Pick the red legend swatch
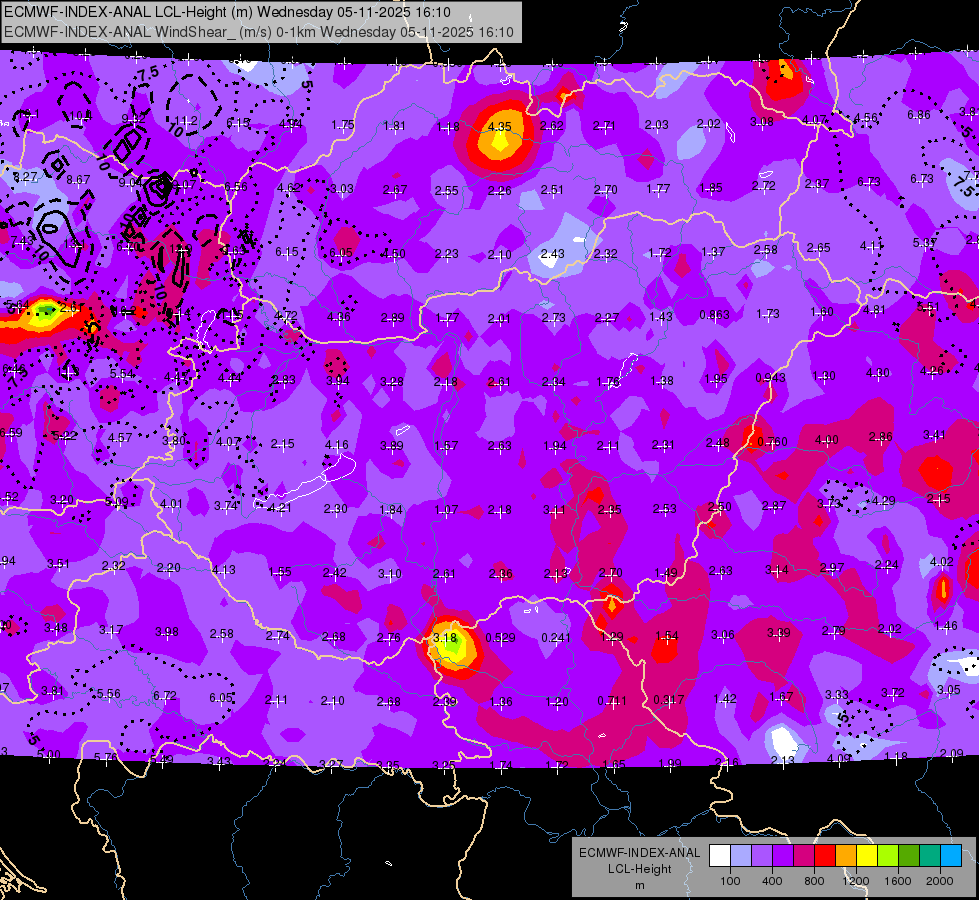 (825, 856)
